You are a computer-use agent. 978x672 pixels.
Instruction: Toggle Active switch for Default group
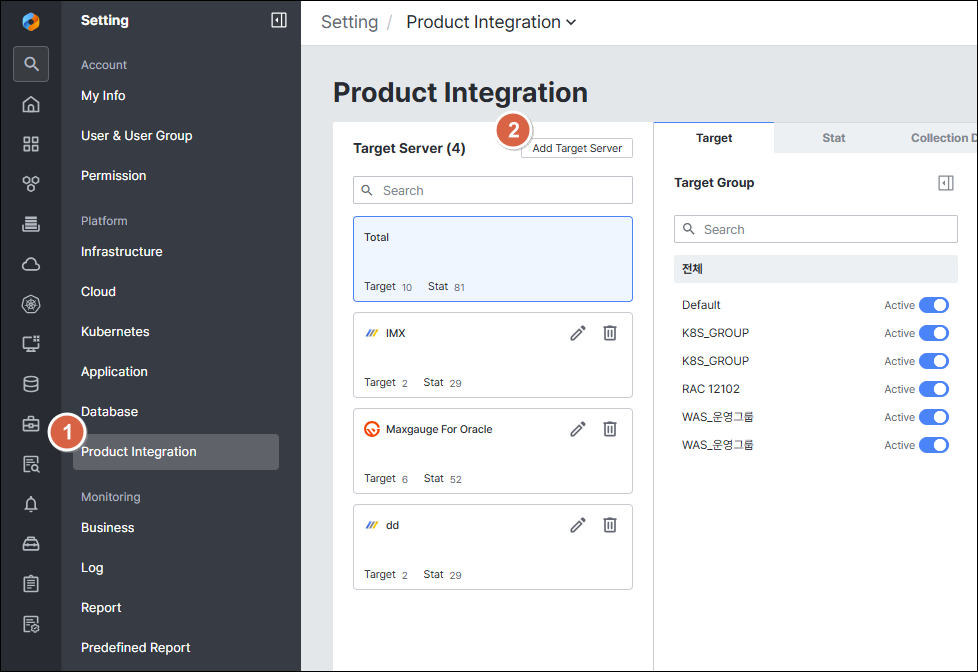[x=933, y=305]
